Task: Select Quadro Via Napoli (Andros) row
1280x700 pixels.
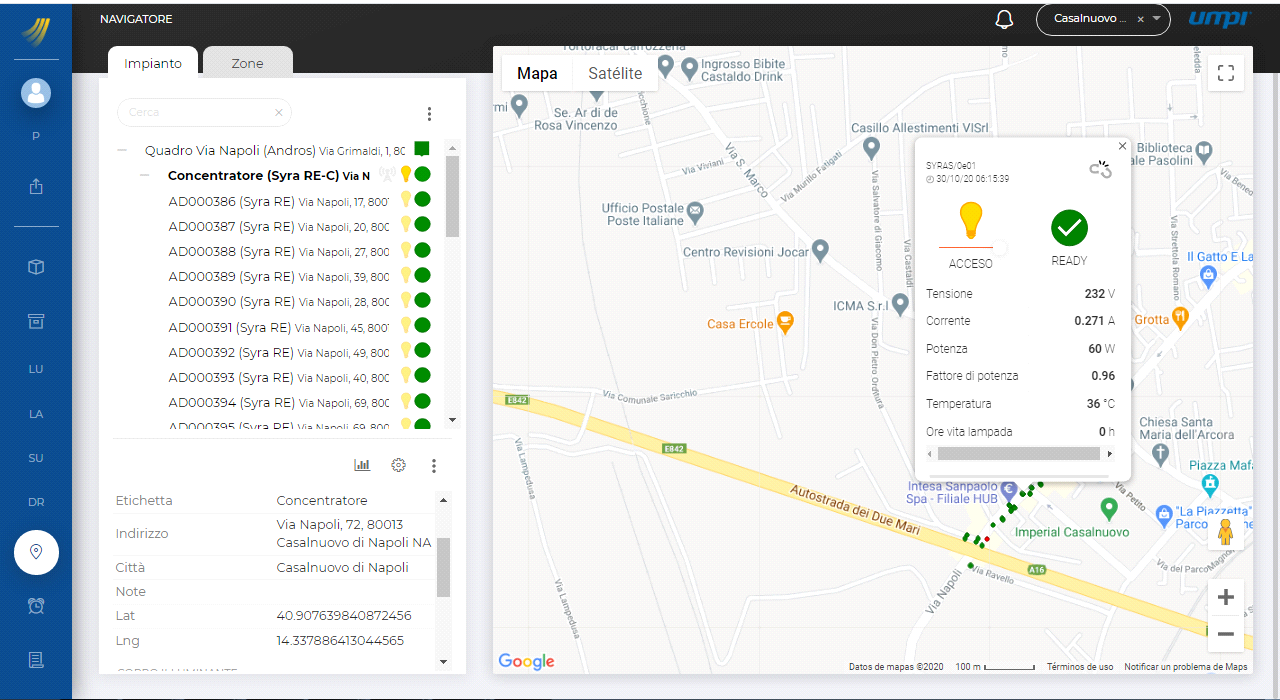Action: 275,150
